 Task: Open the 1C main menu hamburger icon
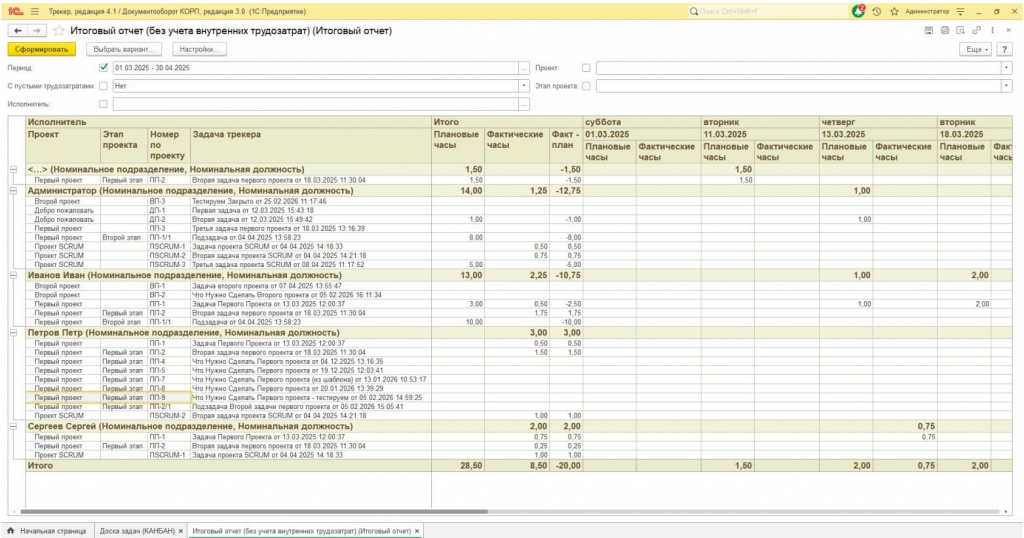coord(35,12)
